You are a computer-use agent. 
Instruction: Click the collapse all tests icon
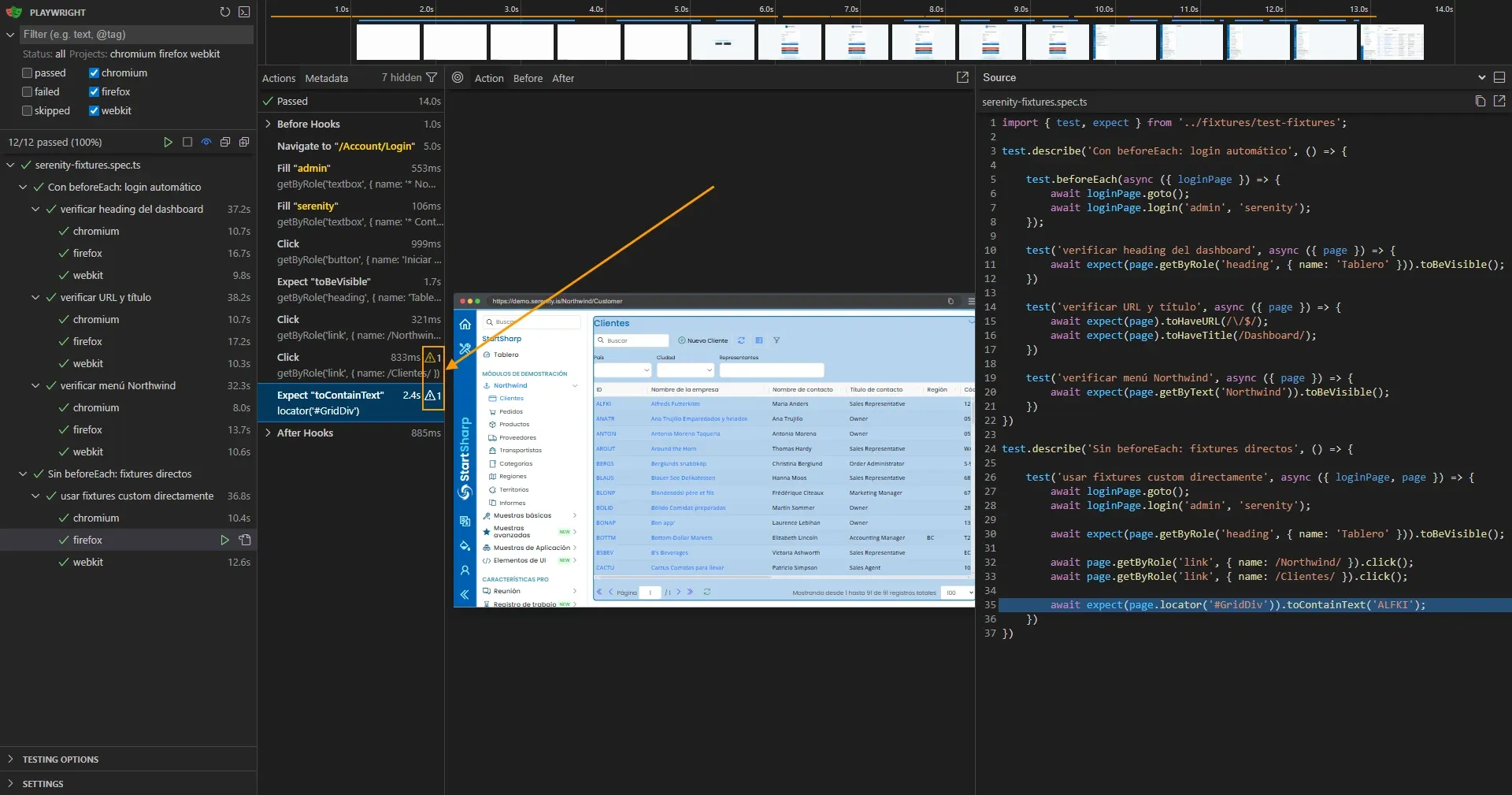click(x=225, y=142)
